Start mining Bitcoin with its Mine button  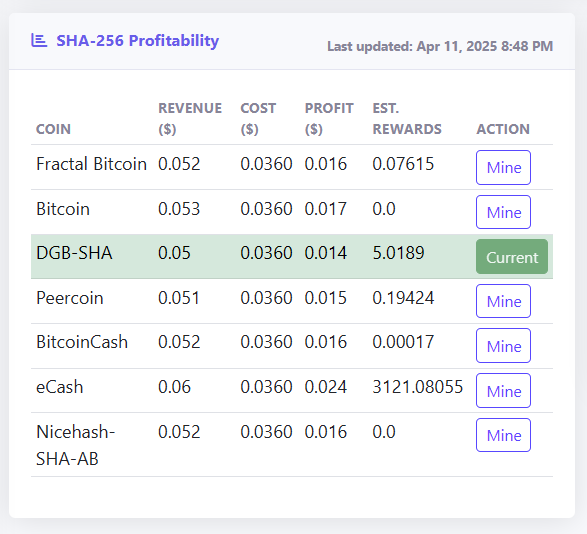[503, 212]
